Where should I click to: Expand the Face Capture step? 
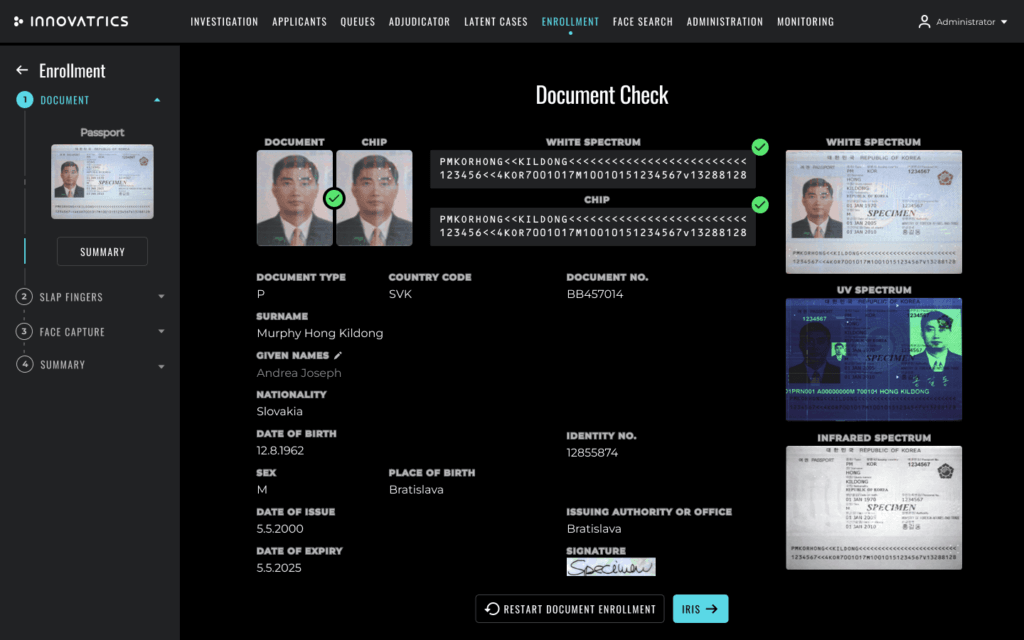click(x=161, y=331)
